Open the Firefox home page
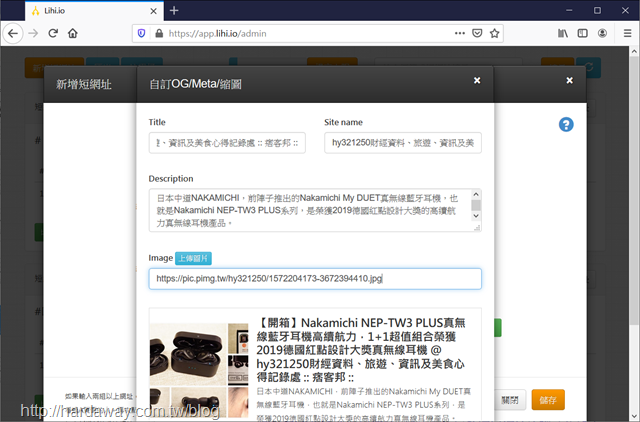 [73, 33]
